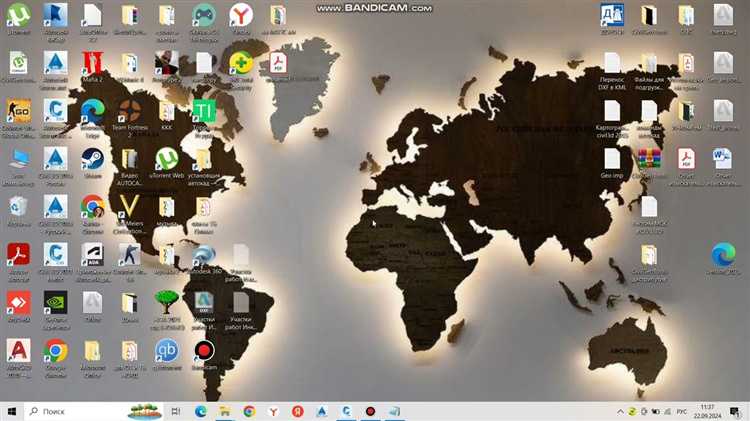Open the Windows Start menu
The width and height of the screenshot is (750, 421).
pyautogui.click(x=12, y=411)
